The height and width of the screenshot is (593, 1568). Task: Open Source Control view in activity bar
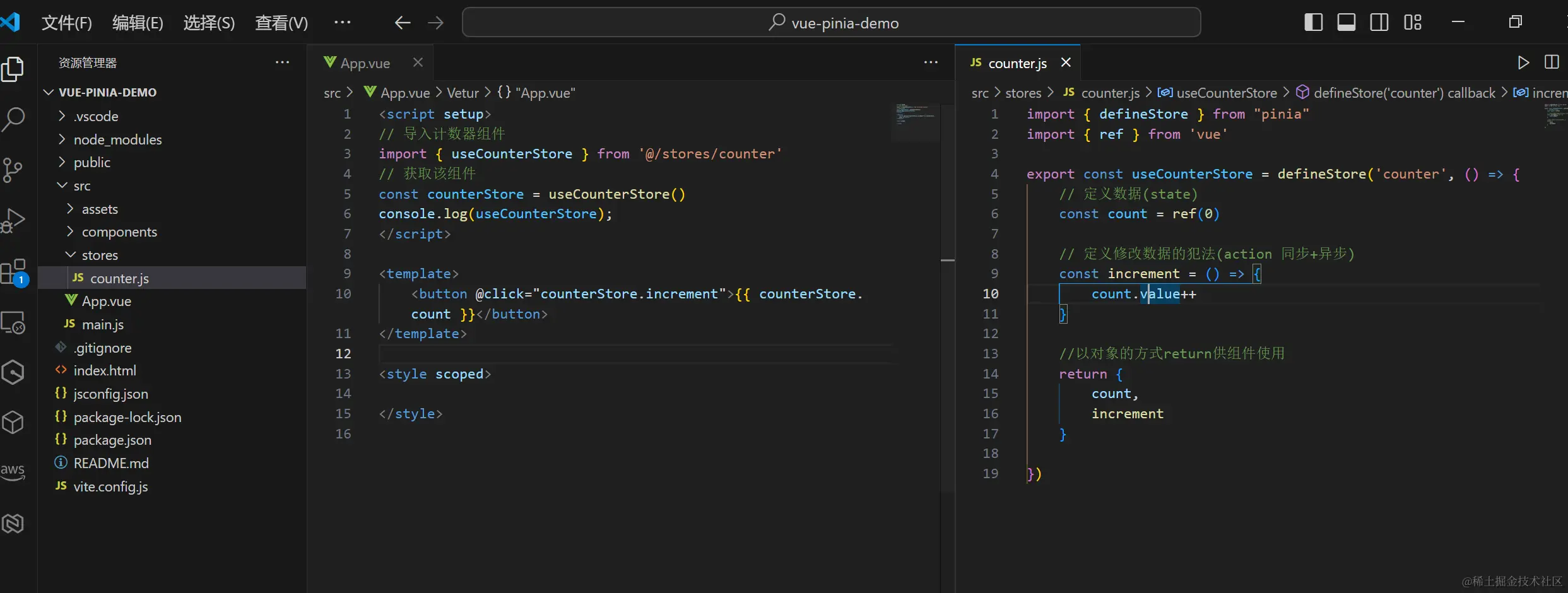13,170
